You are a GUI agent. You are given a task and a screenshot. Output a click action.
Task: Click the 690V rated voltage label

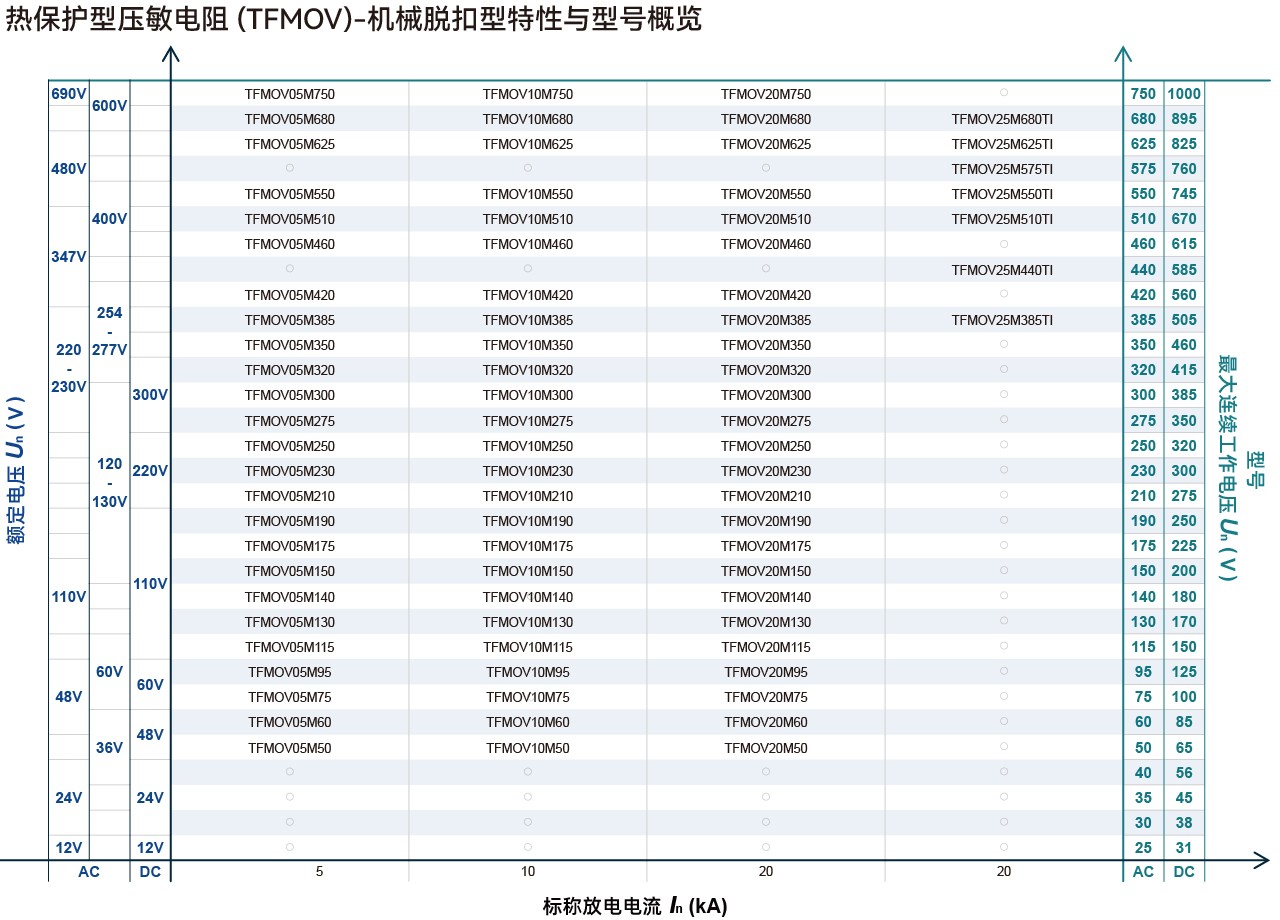coord(68,94)
